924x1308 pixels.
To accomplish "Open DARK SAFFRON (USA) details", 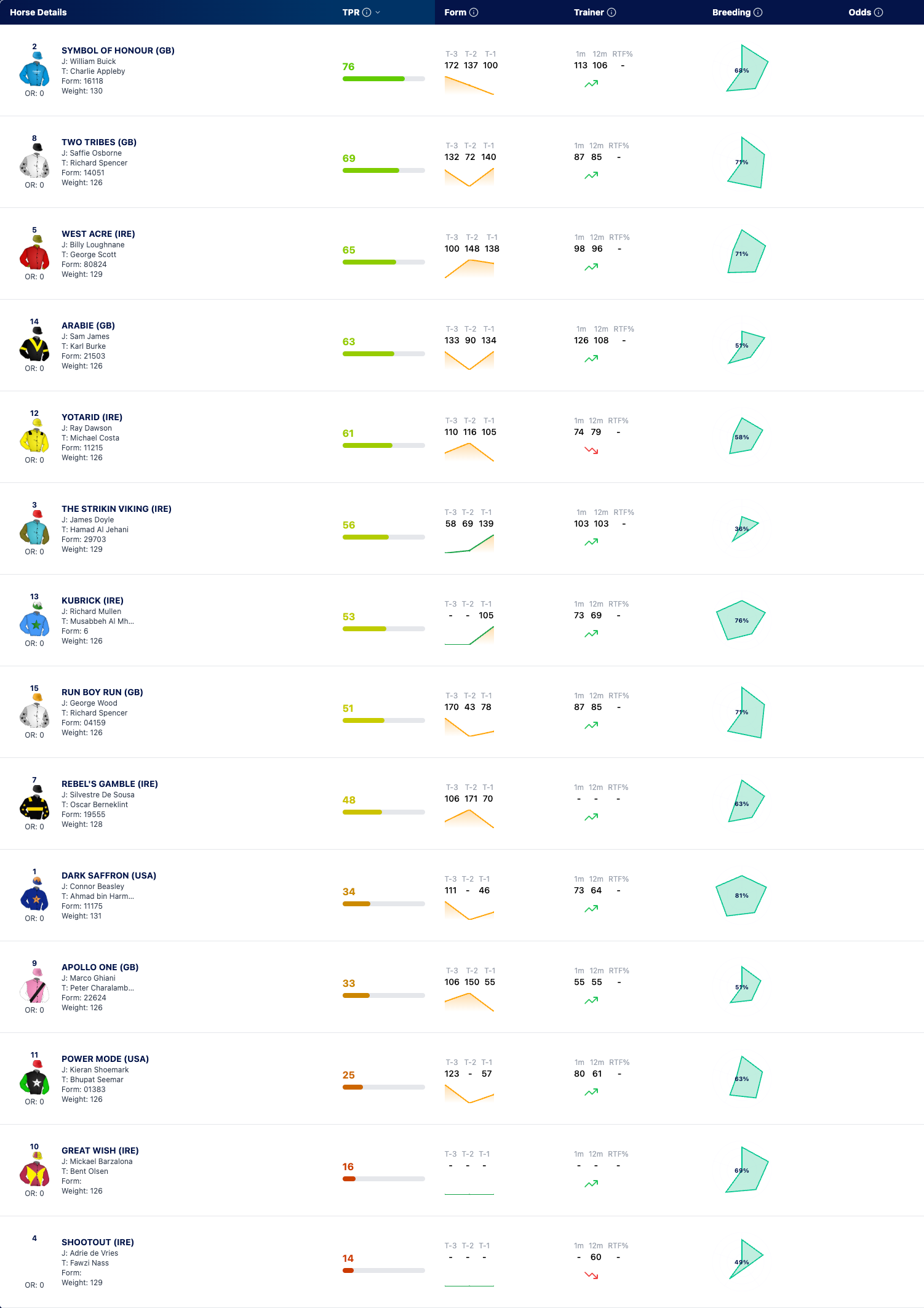I will (109, 875).
